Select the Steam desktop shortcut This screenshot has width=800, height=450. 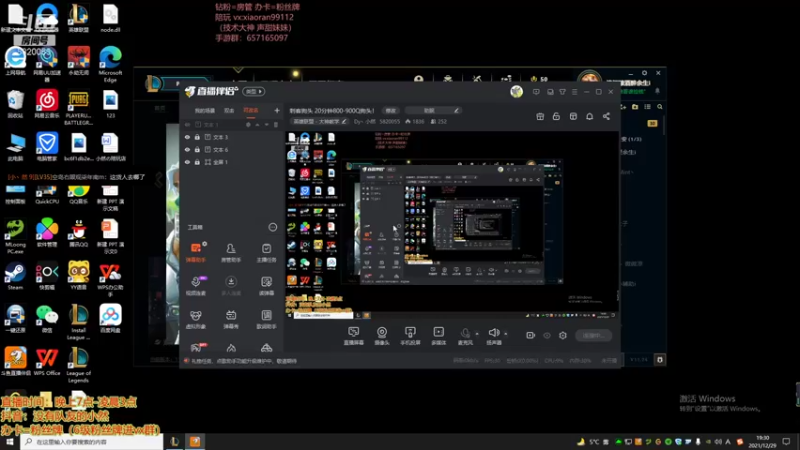15,276
